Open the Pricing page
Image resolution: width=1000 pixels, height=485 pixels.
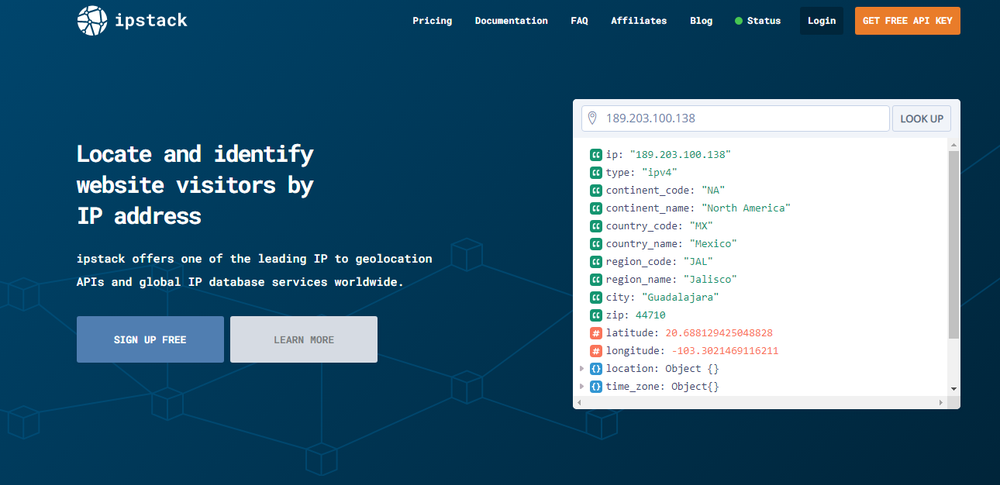click(x=432, y=21)
